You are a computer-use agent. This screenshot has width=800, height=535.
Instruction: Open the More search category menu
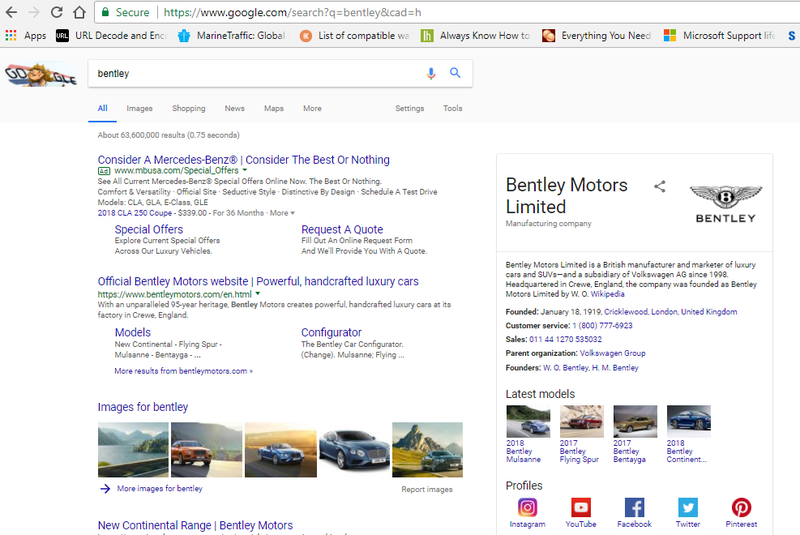coord(312,108)
